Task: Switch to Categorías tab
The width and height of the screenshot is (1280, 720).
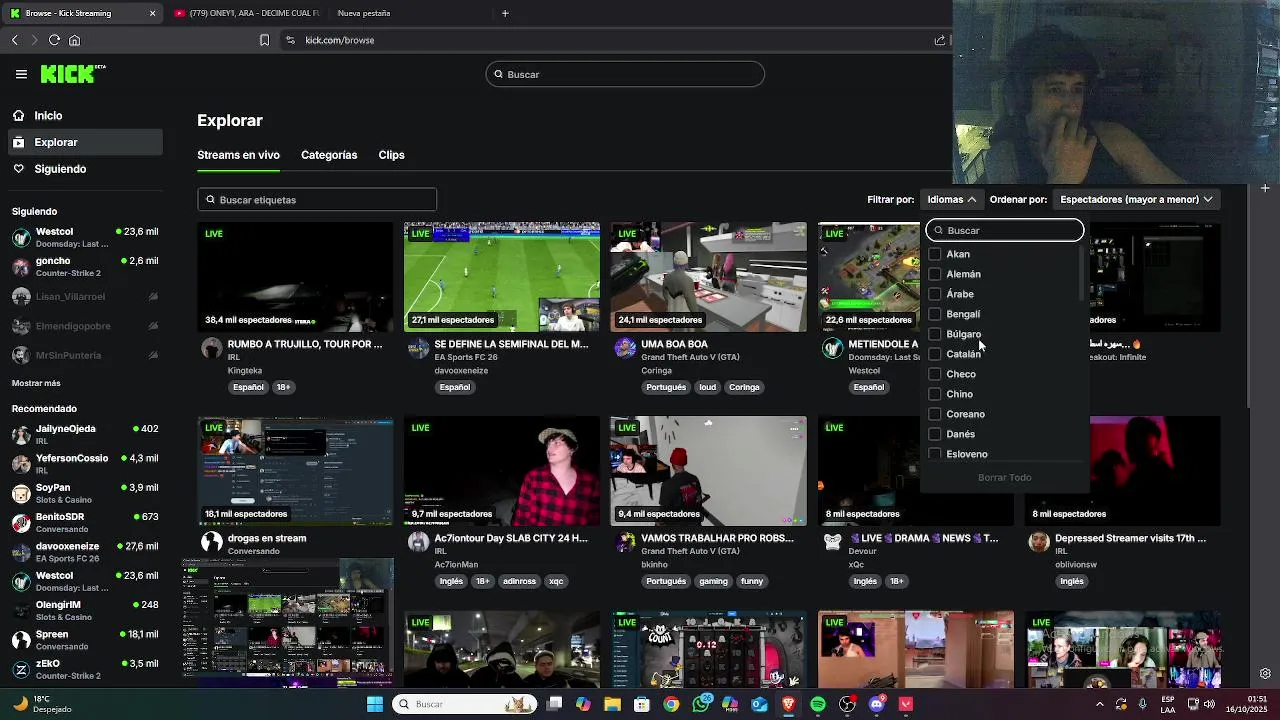Action: pyautogui.click(x=329, y=155)
